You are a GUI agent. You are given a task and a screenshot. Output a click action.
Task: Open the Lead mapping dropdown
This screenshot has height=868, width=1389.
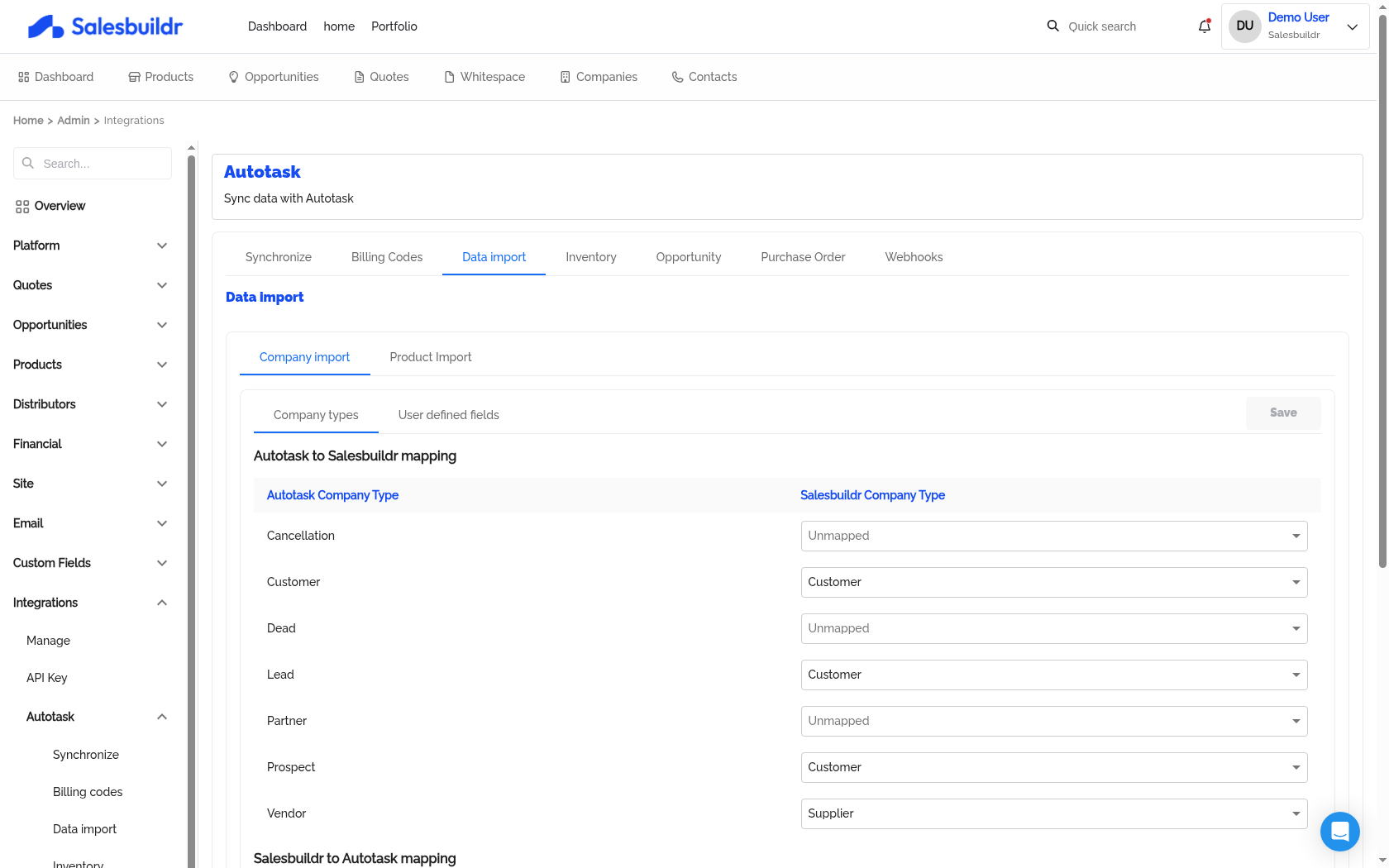pos(1054,675)
